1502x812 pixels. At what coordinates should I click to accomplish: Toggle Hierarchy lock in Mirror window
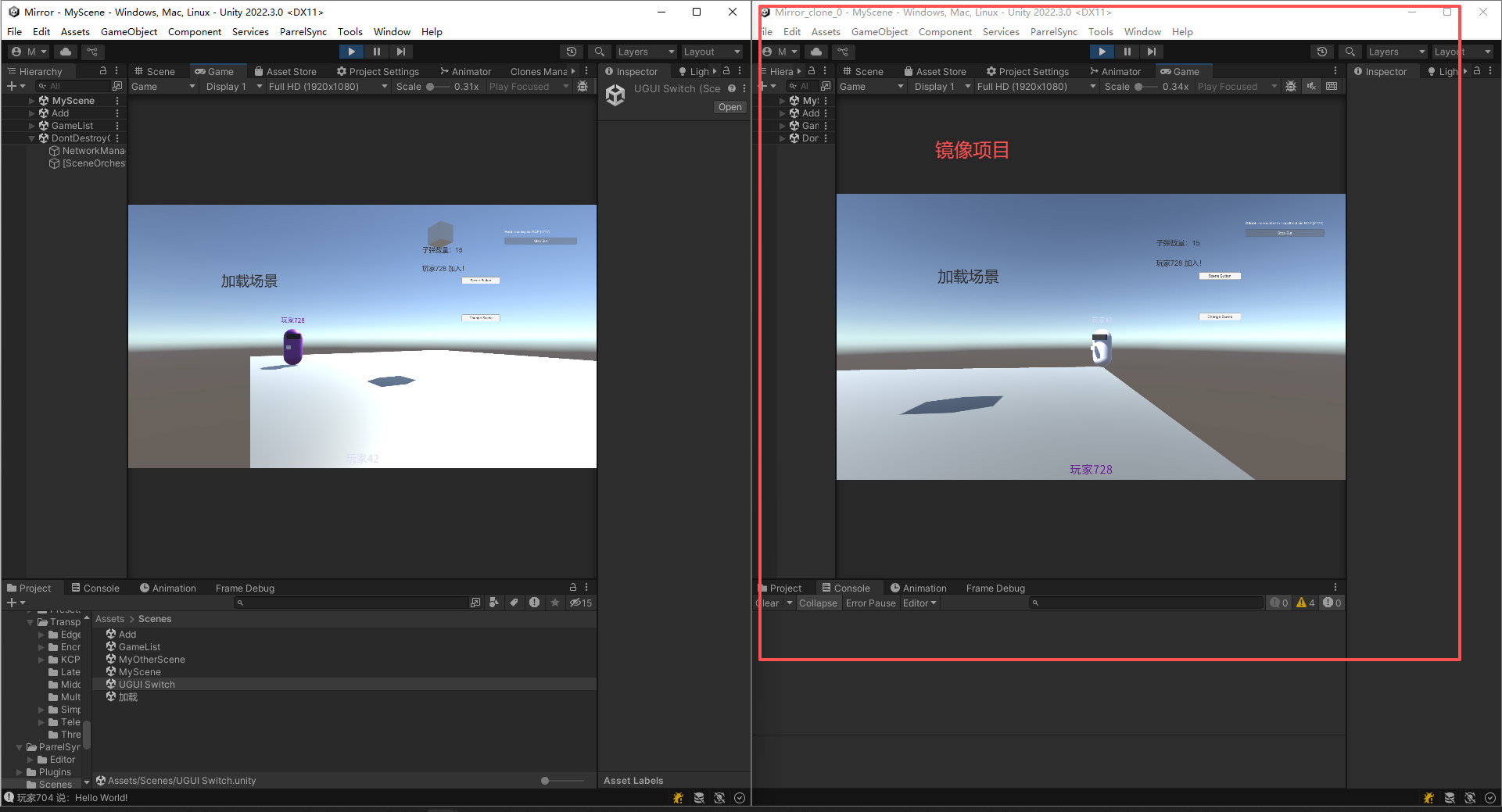[x=103, y=71]
